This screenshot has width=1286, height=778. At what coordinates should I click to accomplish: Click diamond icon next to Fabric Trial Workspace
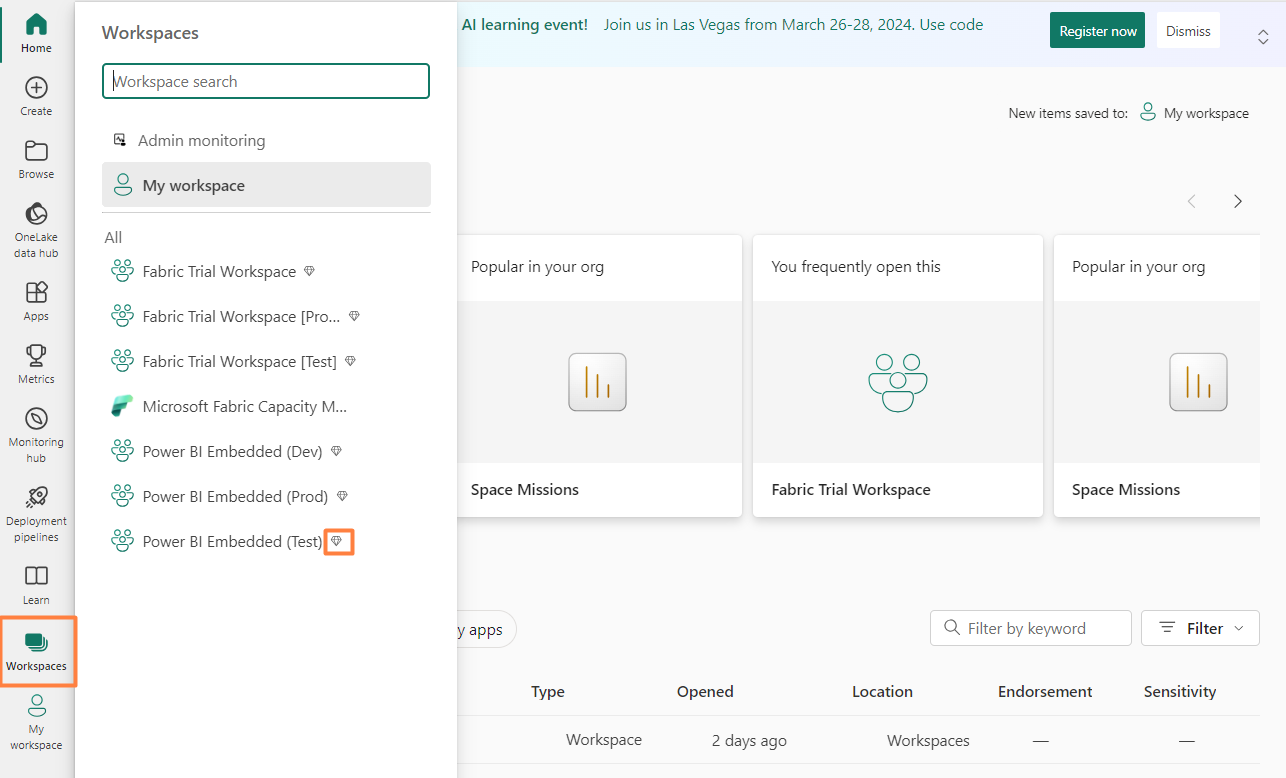point(310,271)
